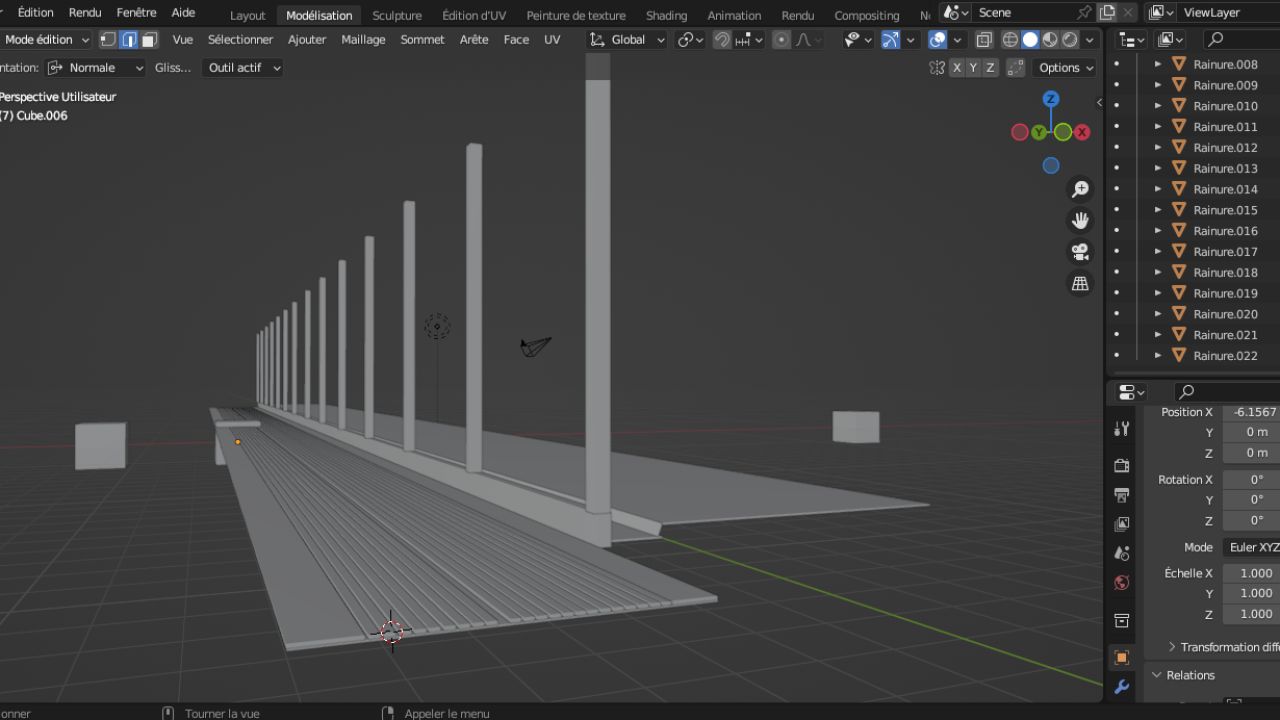Select Rainure.022 in outliner

1225,356
